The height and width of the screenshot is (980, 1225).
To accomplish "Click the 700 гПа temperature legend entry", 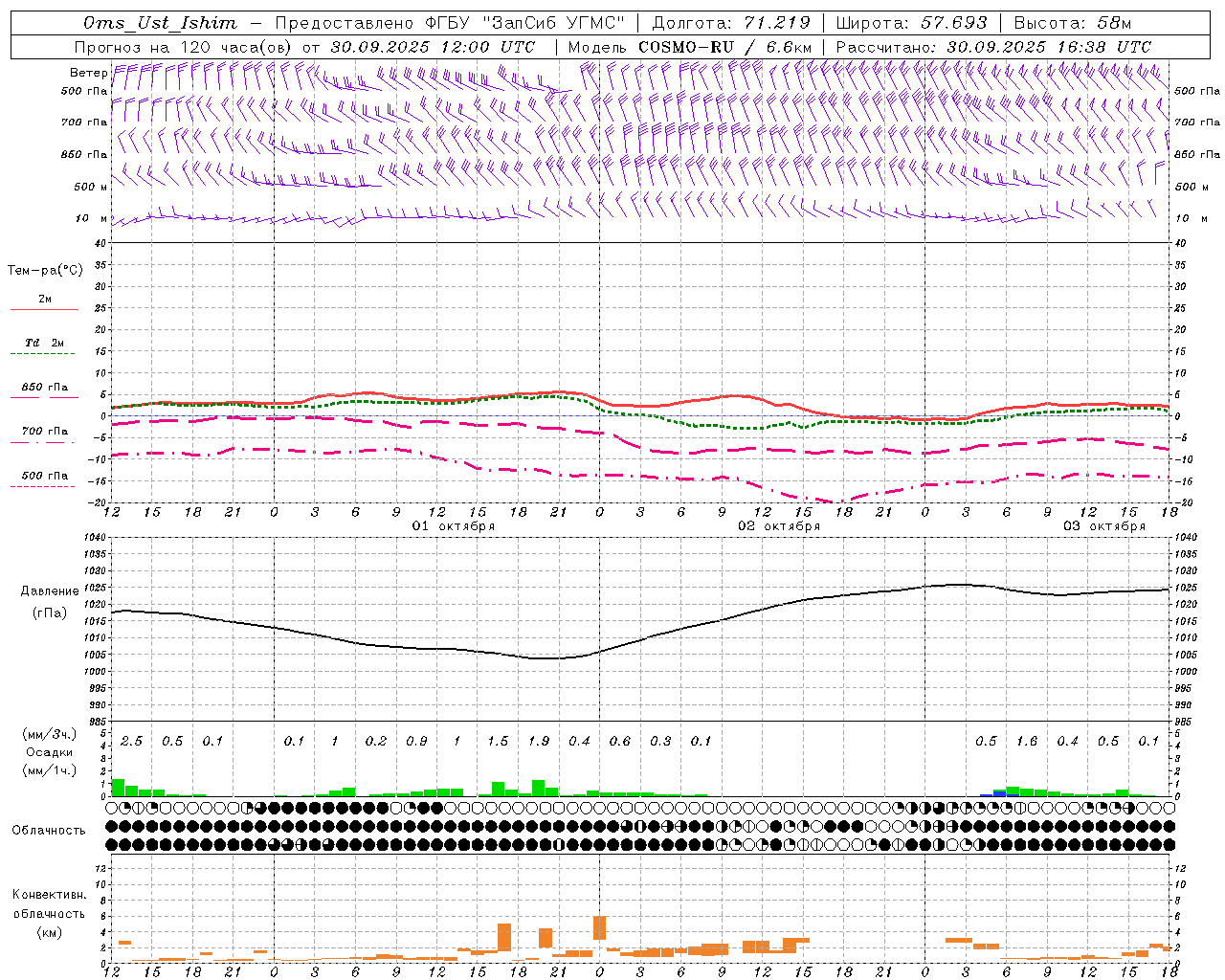I will click(x=44, y=432).
